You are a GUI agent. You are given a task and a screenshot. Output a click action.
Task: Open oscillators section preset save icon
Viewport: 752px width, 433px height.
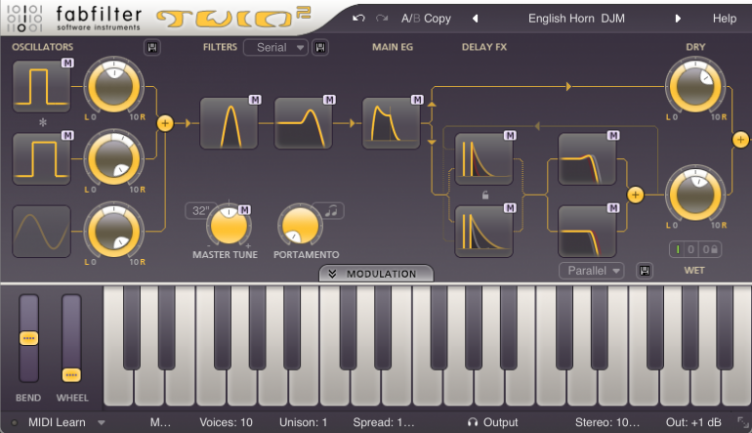point(152,47)
